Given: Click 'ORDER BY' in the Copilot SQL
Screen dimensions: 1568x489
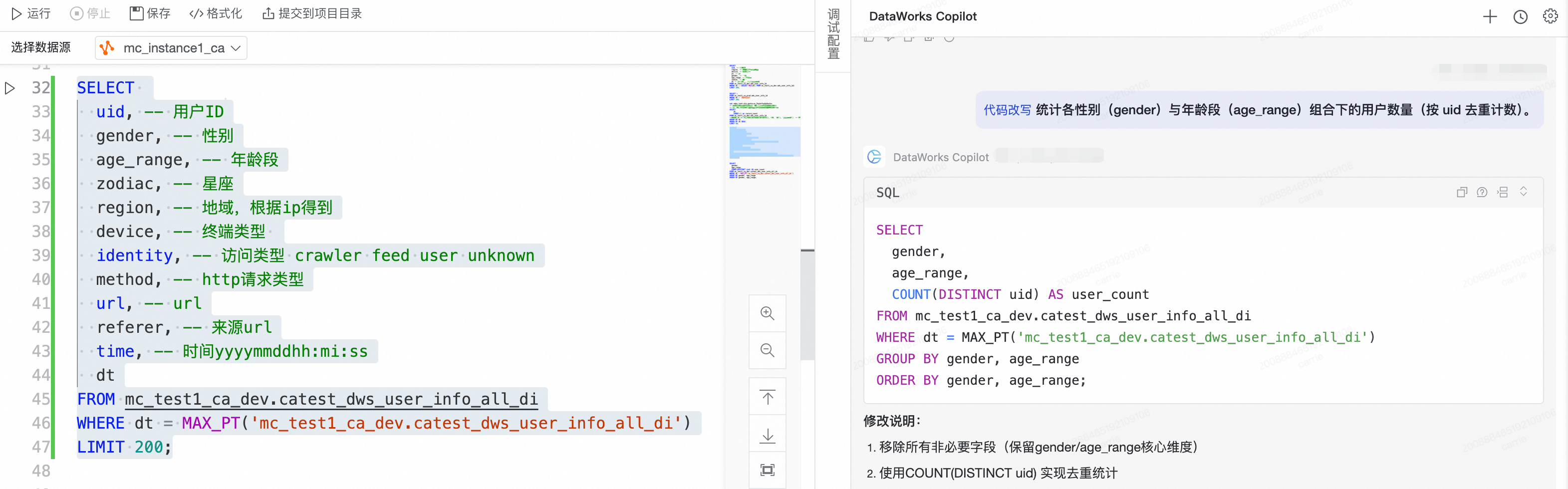Looking at the screenshot, I should point(907,381).
